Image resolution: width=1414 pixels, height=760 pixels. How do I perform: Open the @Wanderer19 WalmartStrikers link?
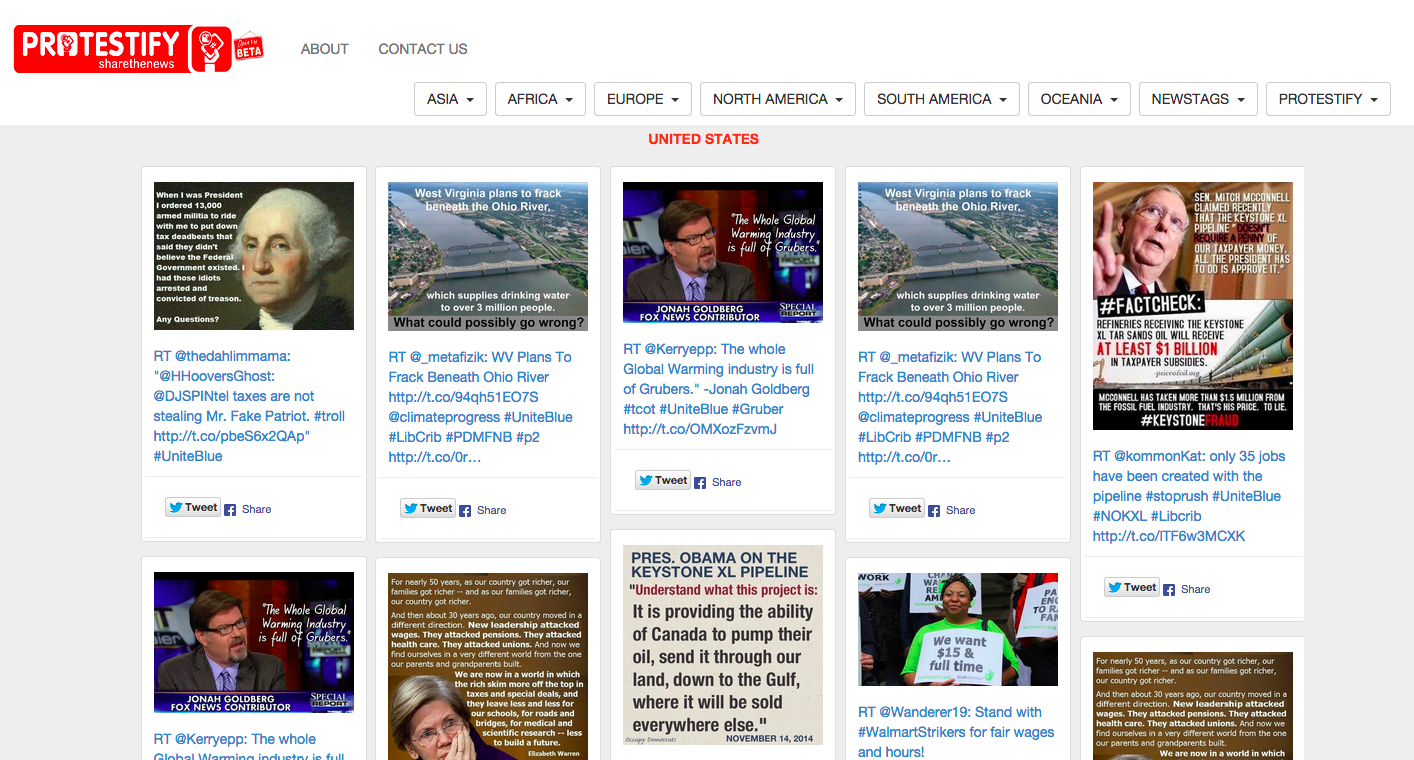click(x=956, y=732)
